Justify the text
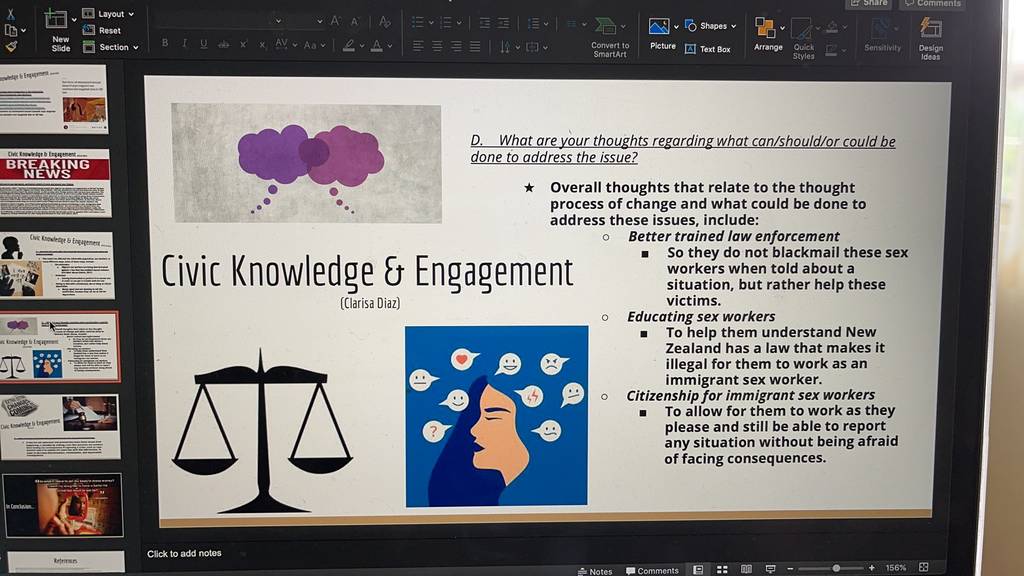 [475, 47]
